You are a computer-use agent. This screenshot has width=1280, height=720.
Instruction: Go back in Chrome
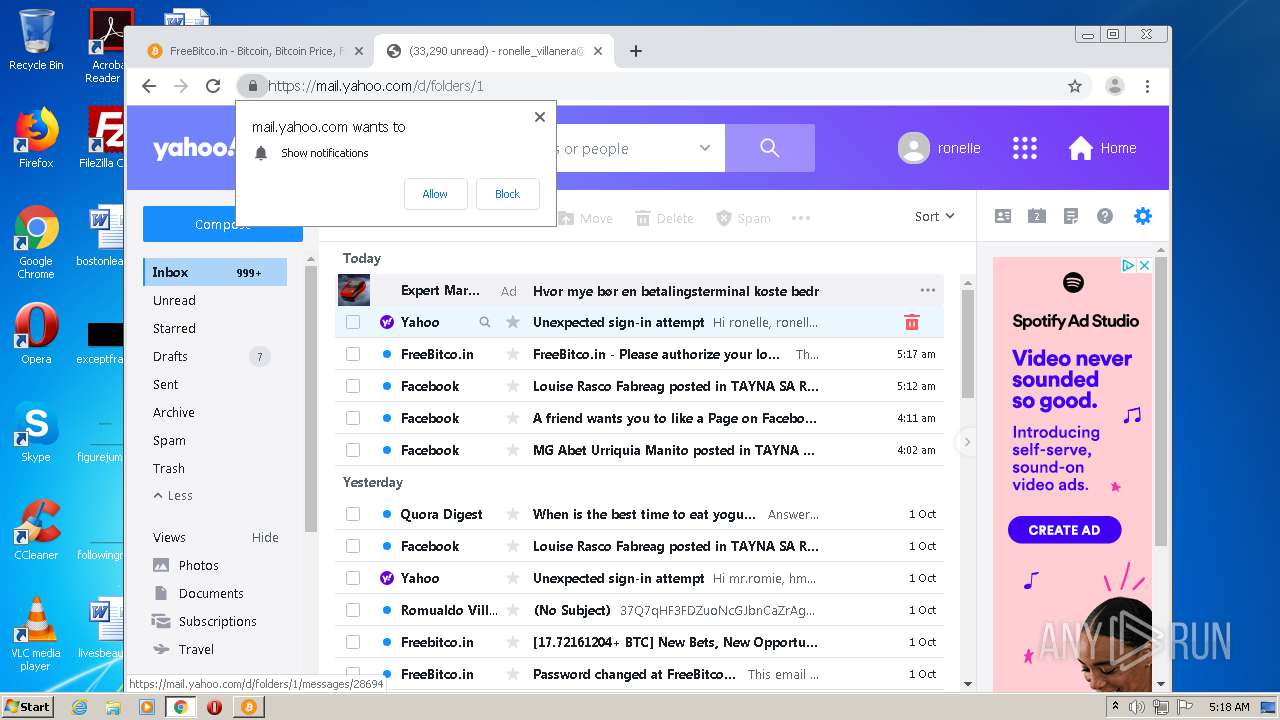click(x=149, y=86)
